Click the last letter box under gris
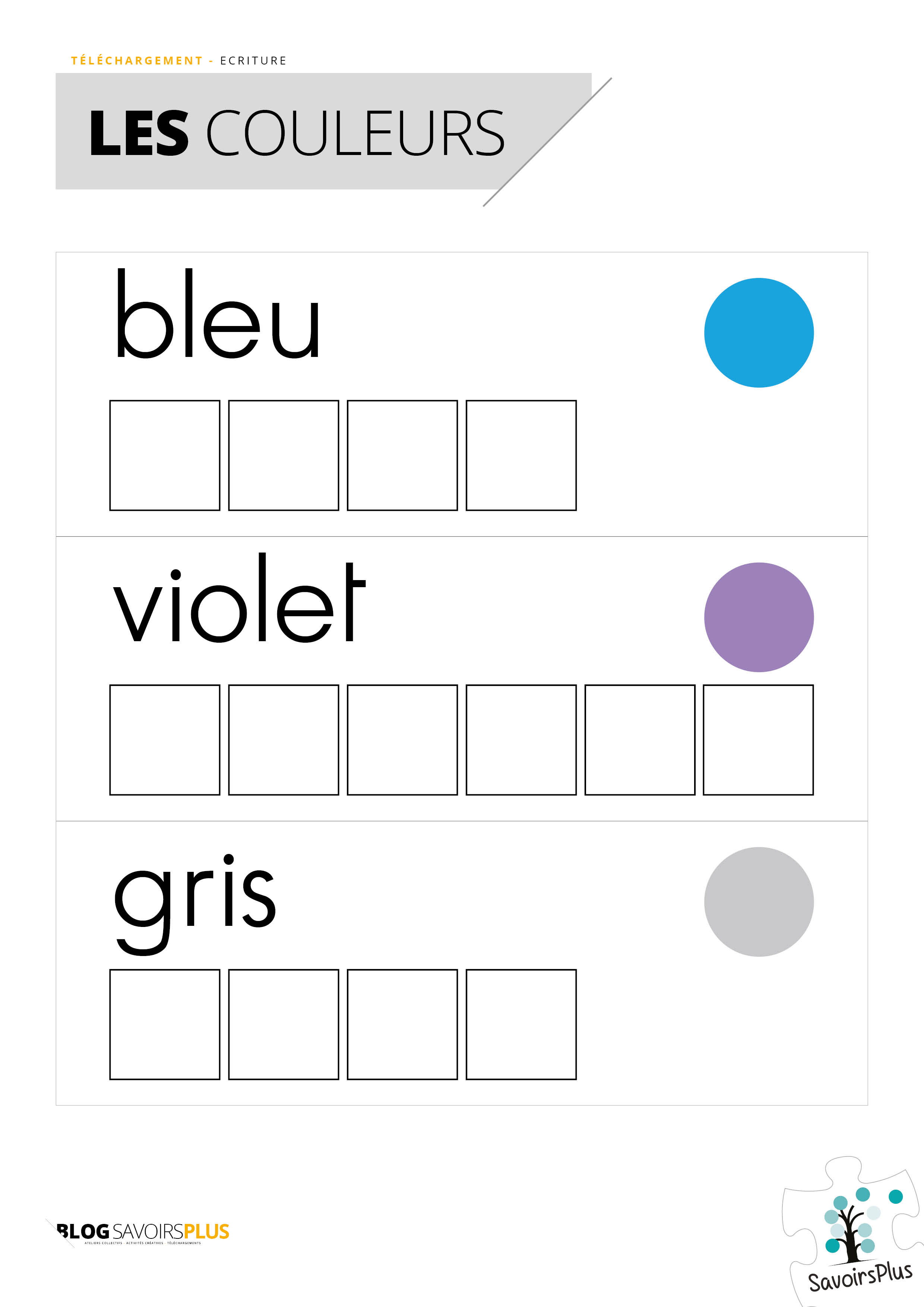Image resolution: width=924 pixels, height=1307 pixels. 521,1024
